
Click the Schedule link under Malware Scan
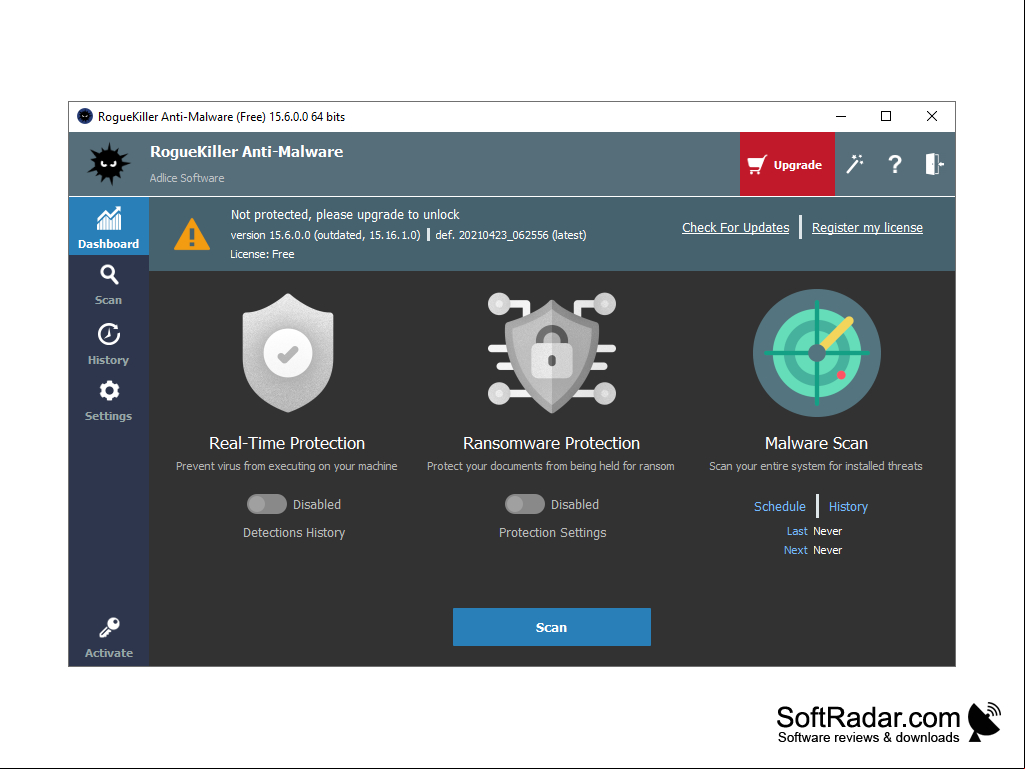coord(779,506)
